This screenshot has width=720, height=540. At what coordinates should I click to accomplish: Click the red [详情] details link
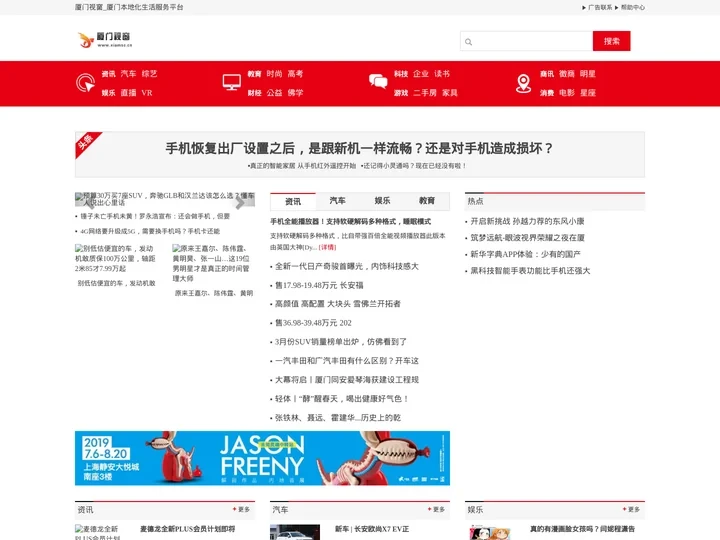point(327,247)
